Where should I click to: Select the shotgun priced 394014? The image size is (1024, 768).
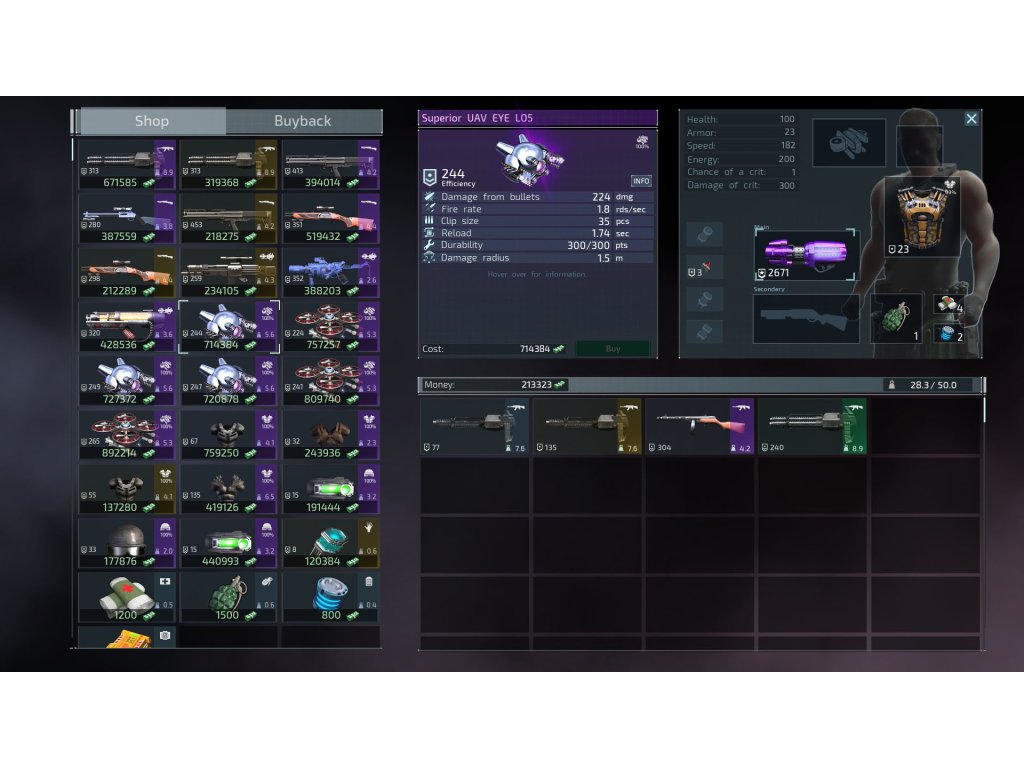[330, 165]
